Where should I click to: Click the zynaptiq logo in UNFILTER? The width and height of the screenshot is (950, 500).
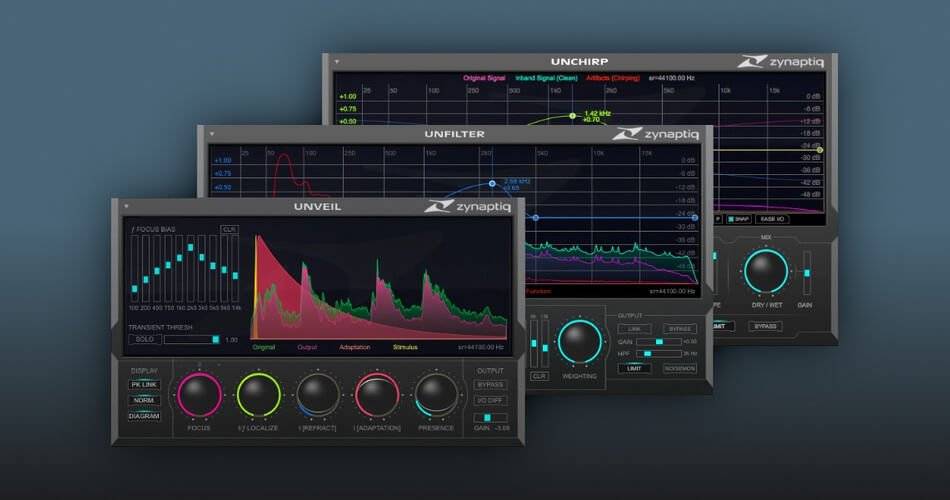point(655,134)
